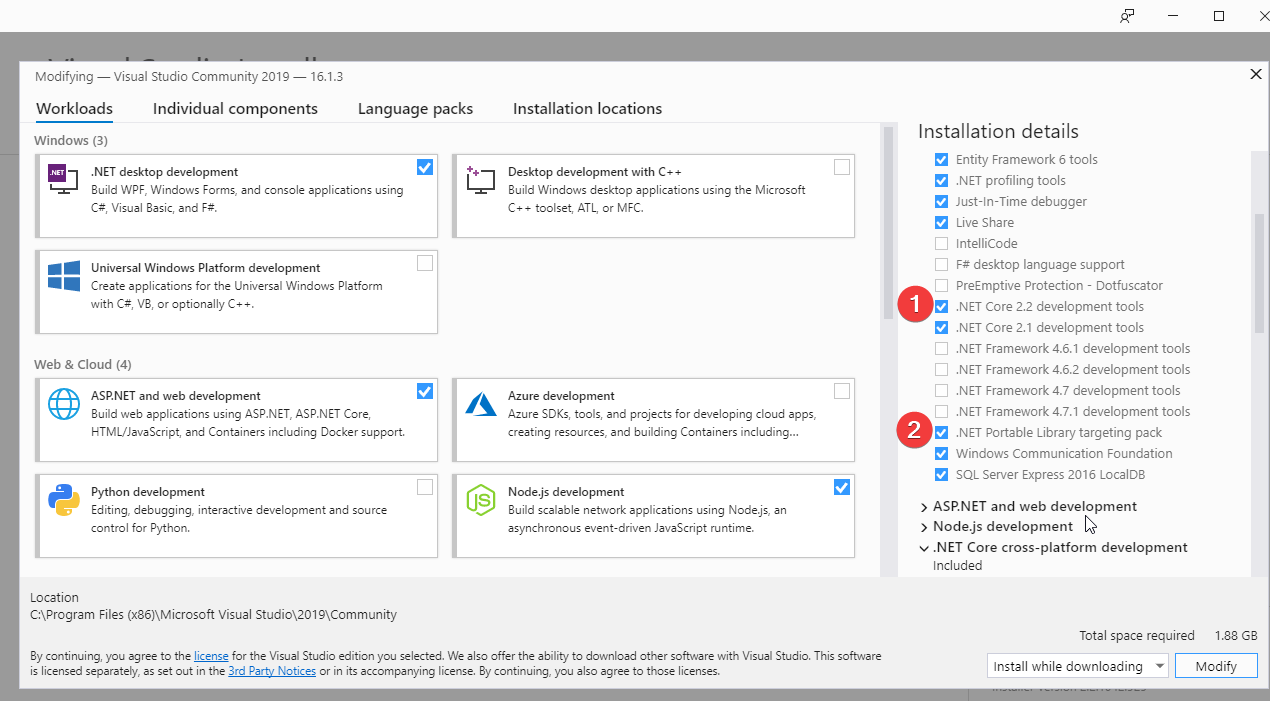Viewport: 1270px width, 701px height.
Task: Click the Included label under .NET Core
Action: tap(957, 566)
